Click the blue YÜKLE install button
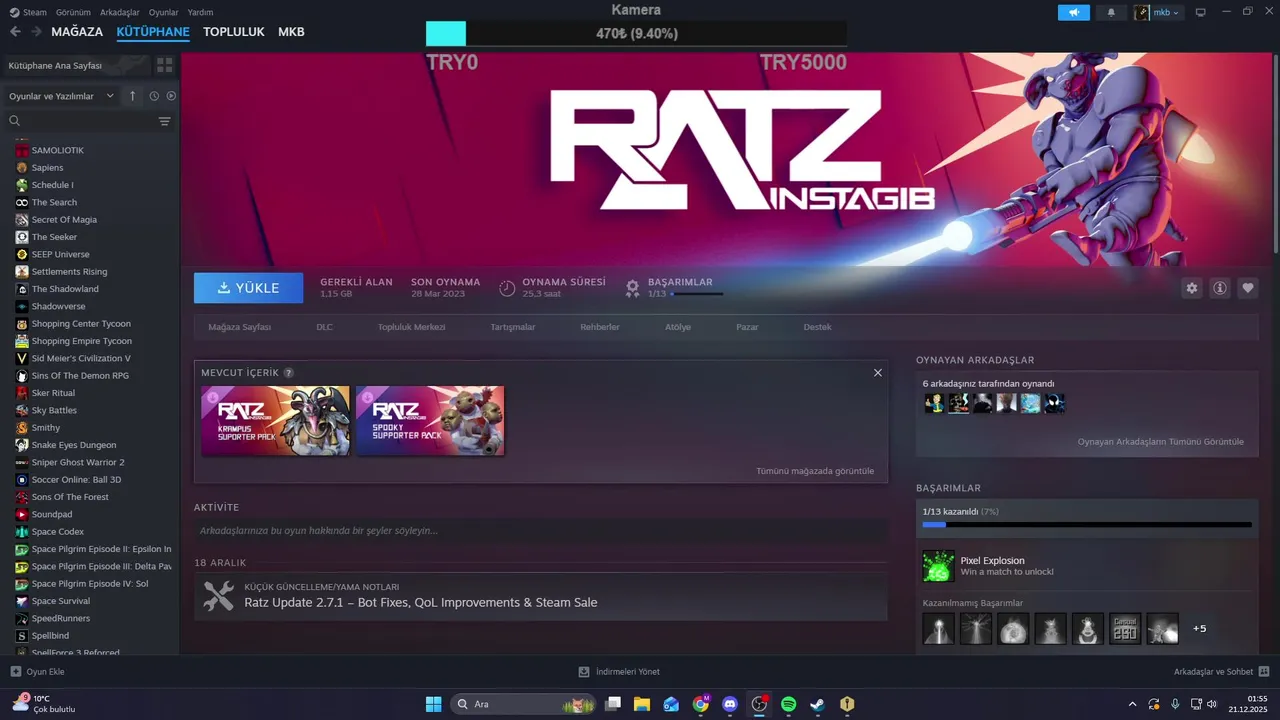The image size is (1280, 720). 249,288
